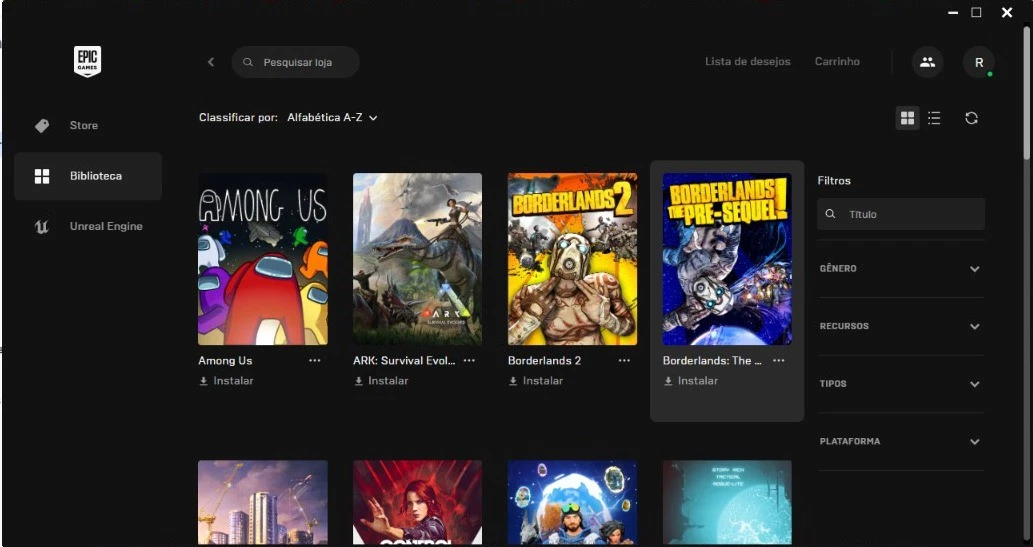The image size is (1033, 547).
Task: Click the vertical scrollbar
Action: pyautogui.click(x=1027, y=92)
